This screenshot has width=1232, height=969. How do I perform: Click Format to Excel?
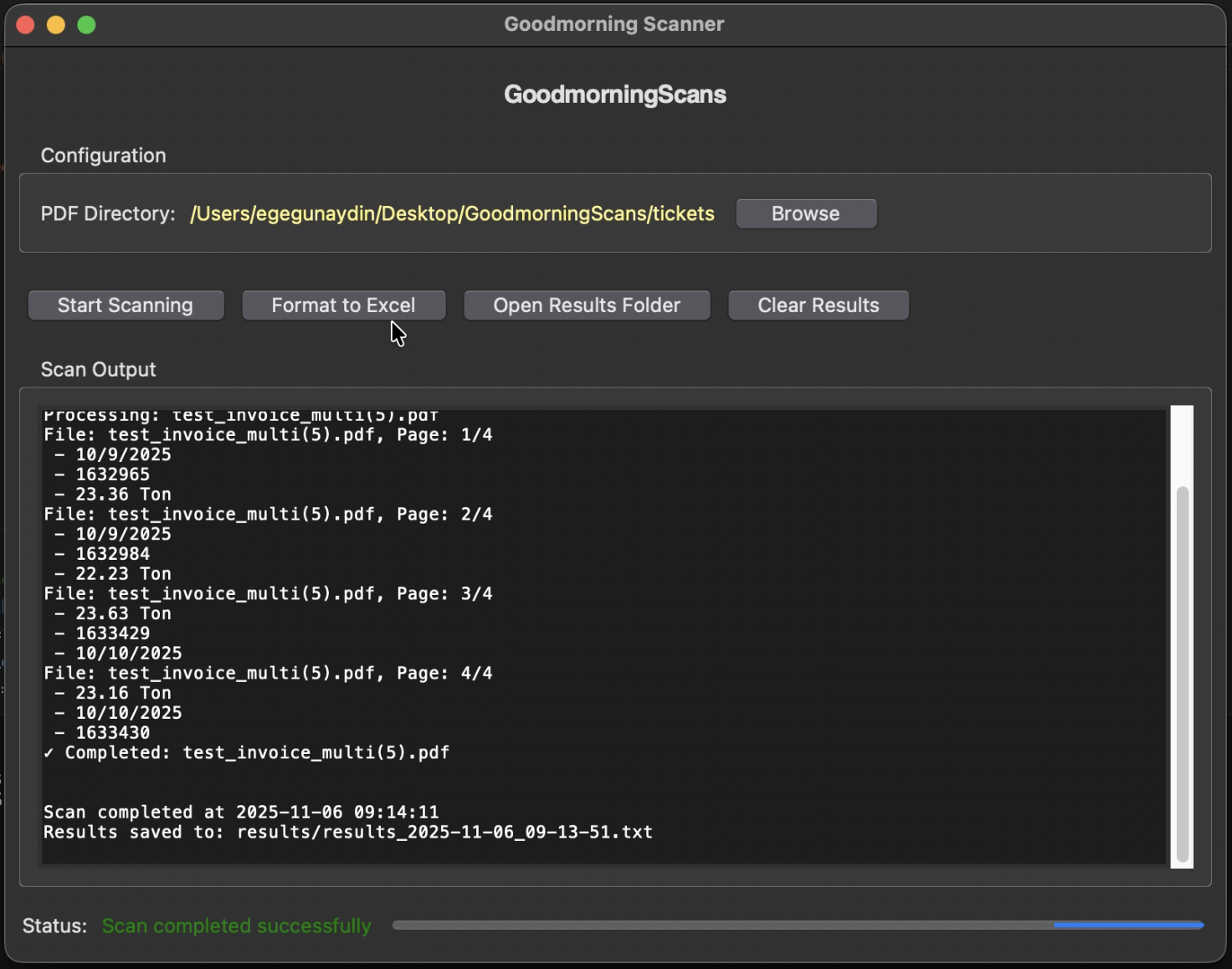(x=343, y=305)
